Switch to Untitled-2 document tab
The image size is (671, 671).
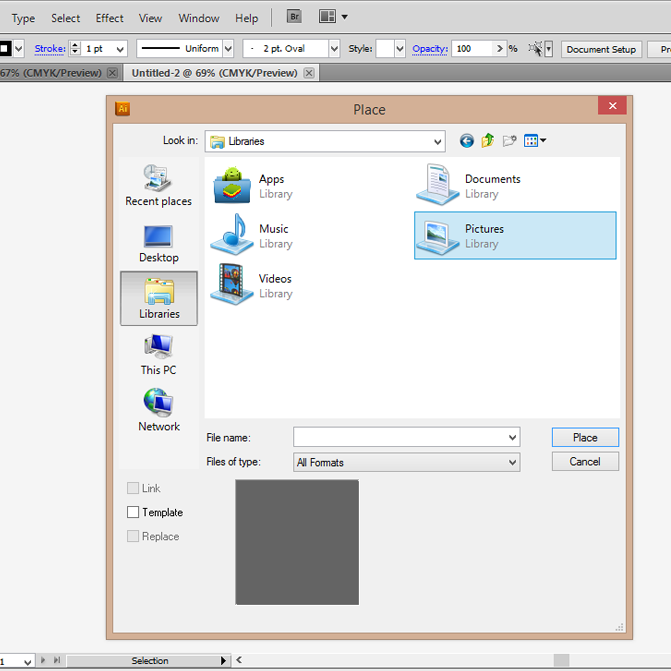pos(214,73)
